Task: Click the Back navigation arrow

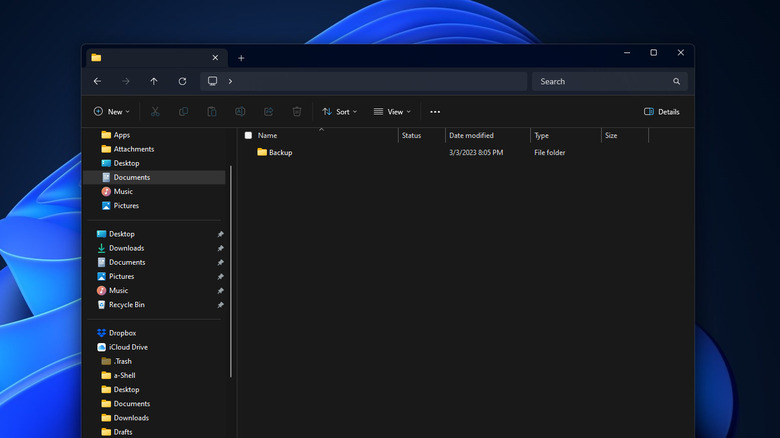Action: (97, 81)
